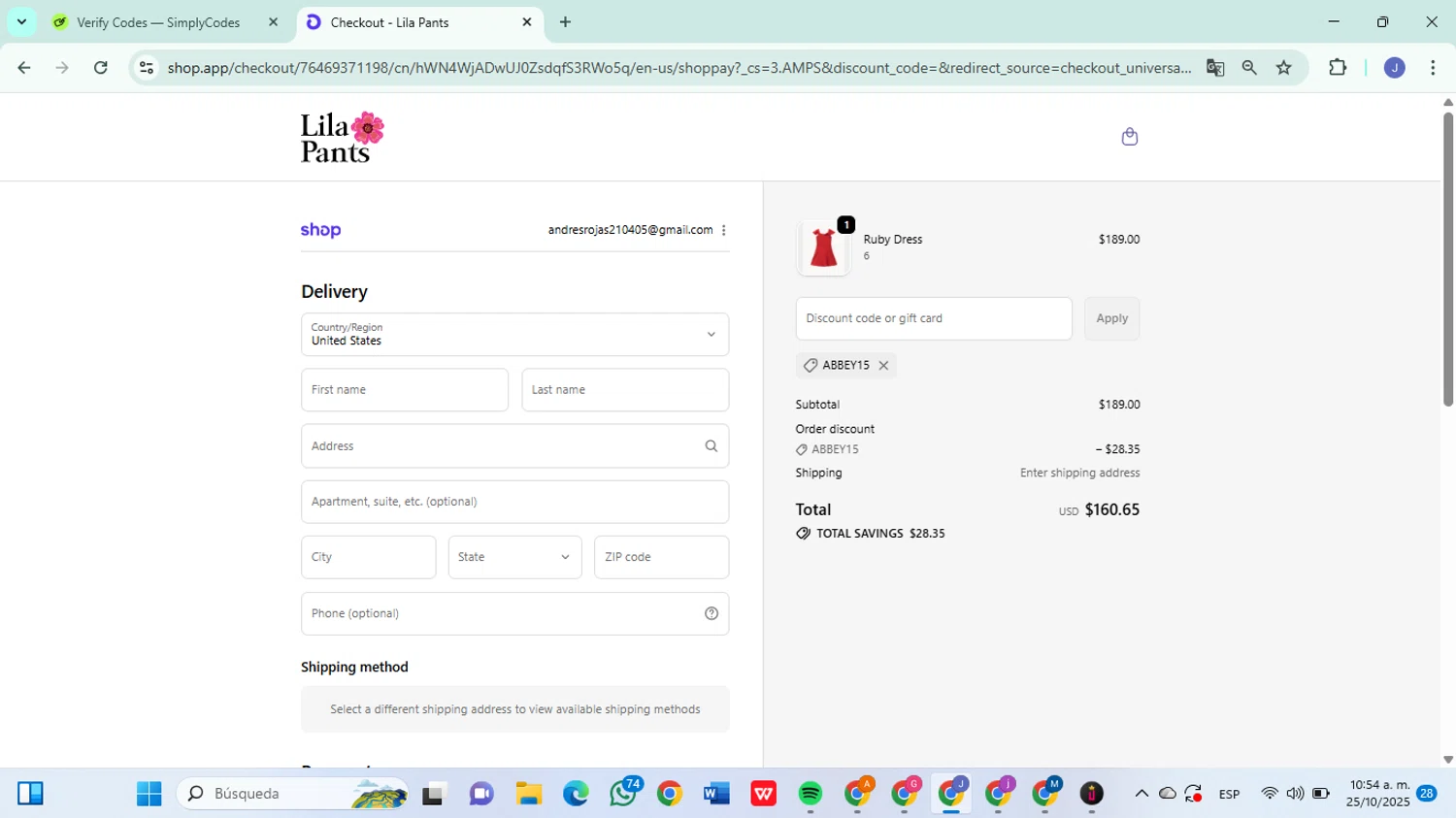Click the Last name field

click(625, 390)
